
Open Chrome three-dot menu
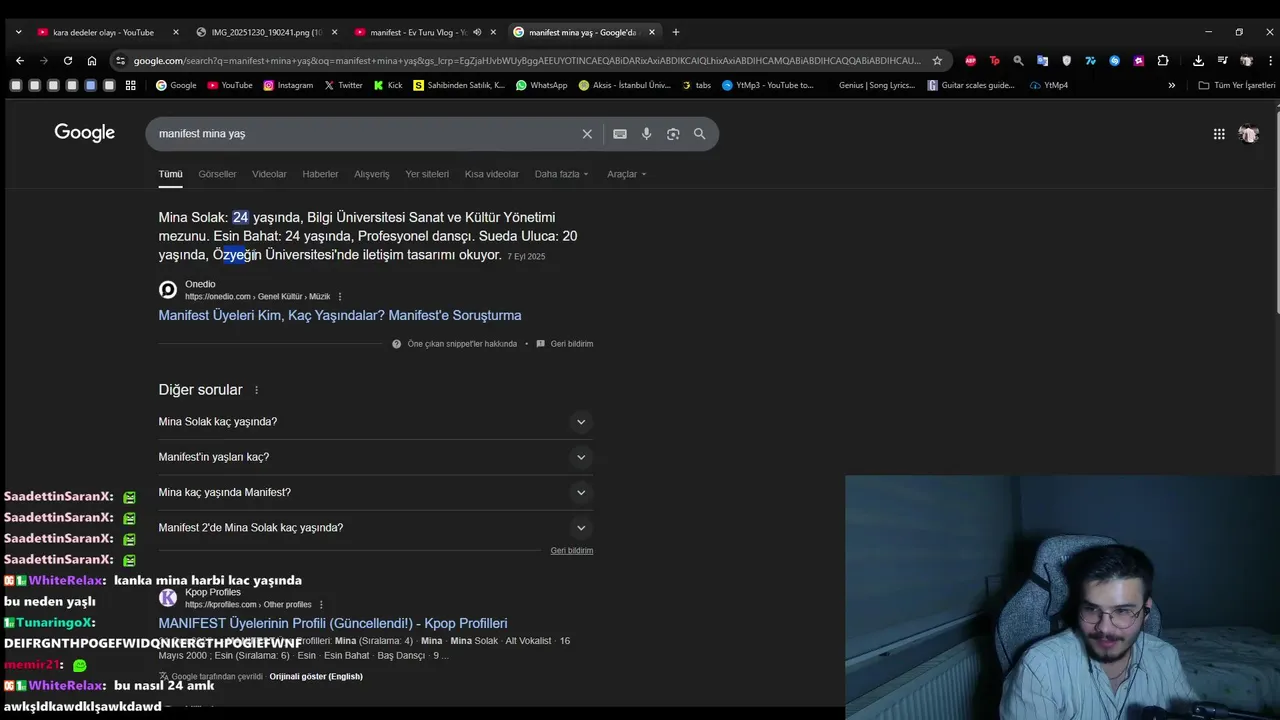point(1270,60)
